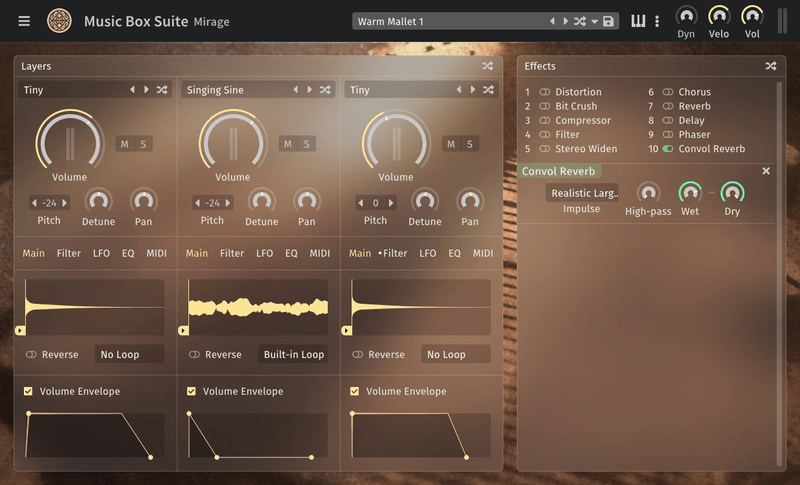Show the keyboard via piano keys icon
Image resolution: width=800 pixels, height=485 pixels.
[x=638, y=21]
